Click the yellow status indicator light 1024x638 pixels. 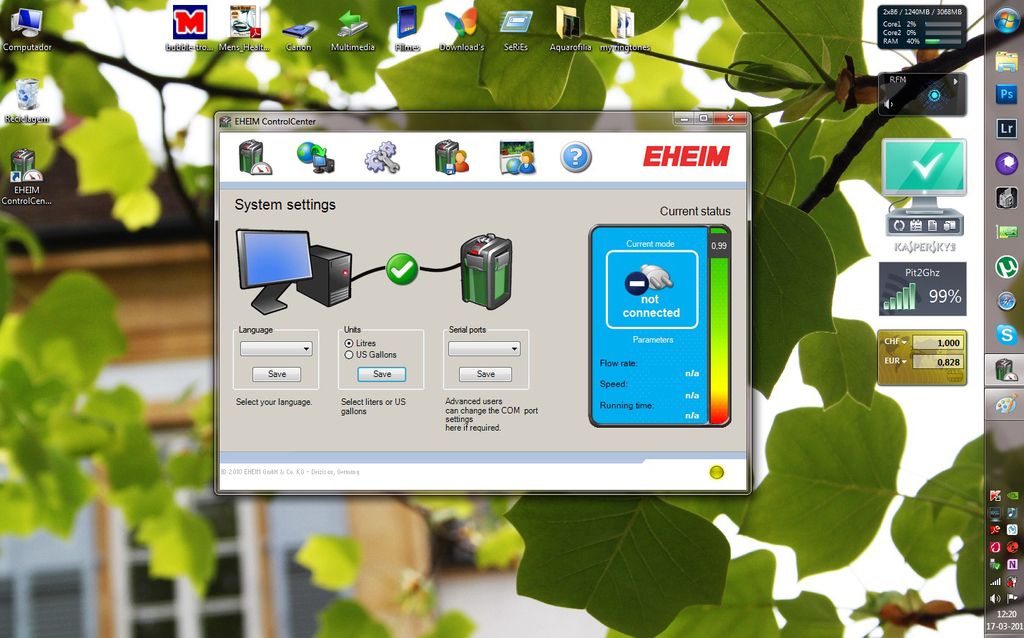click(716, 472)
